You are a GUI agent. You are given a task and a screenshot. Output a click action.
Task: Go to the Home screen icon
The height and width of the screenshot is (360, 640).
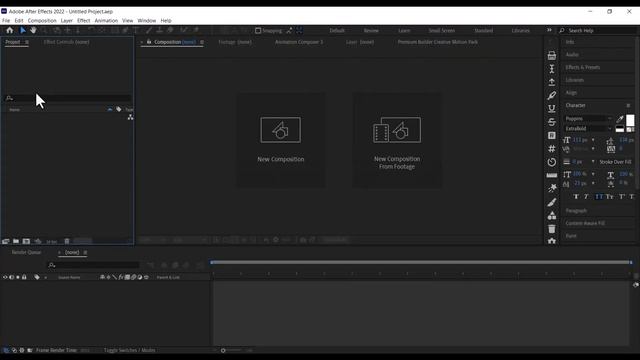9,30
